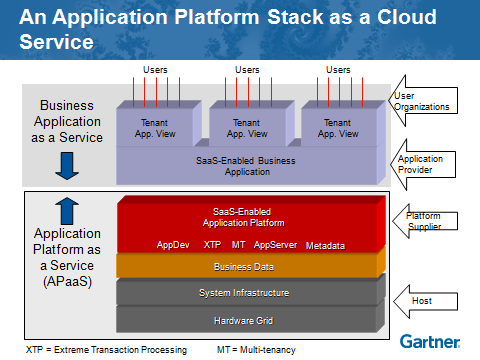
Task: Click the AppDev label in red block
Action: pos(173,245)
